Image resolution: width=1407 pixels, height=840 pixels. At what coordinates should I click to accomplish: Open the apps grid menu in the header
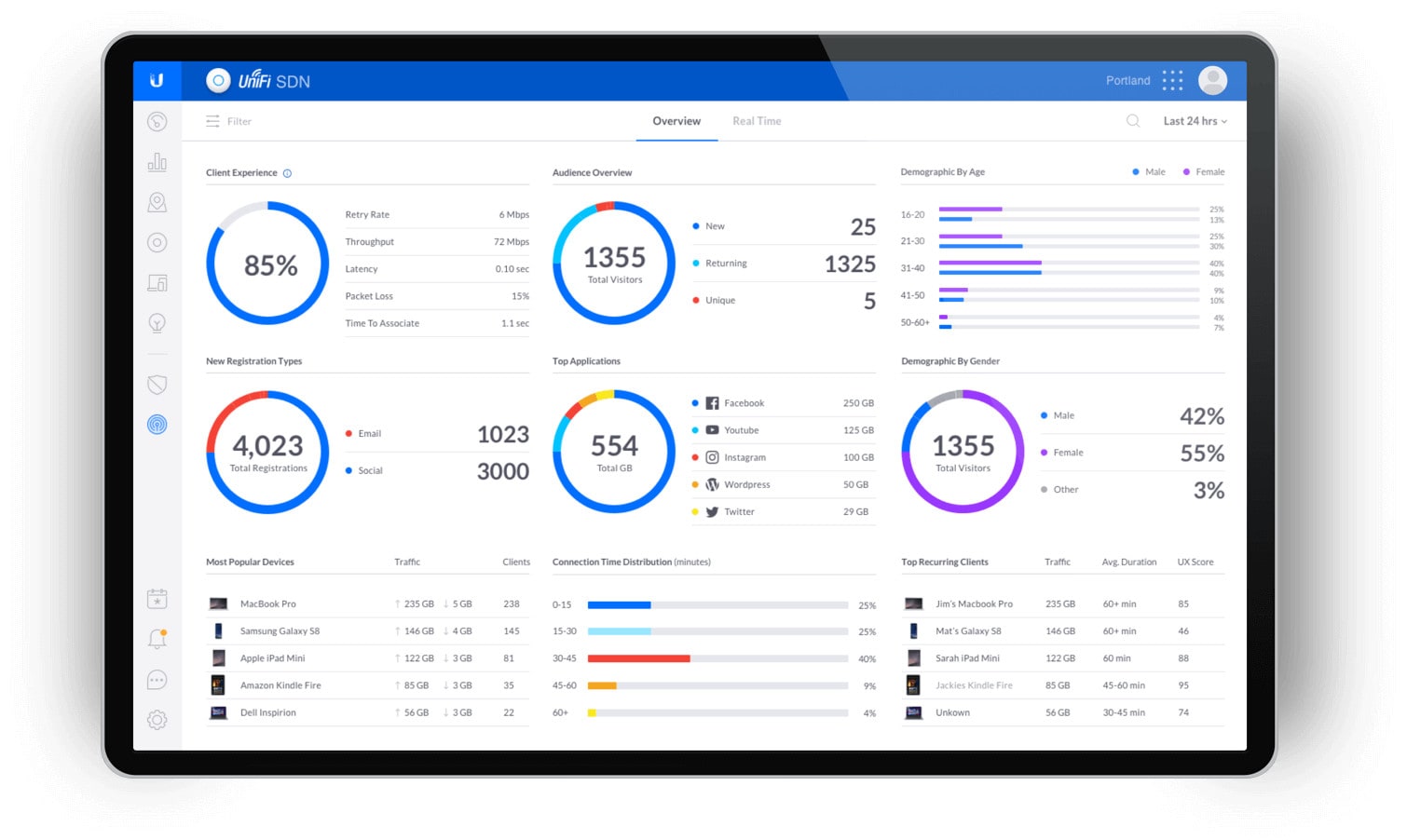pyautogui.click(x=1172, y=80)
